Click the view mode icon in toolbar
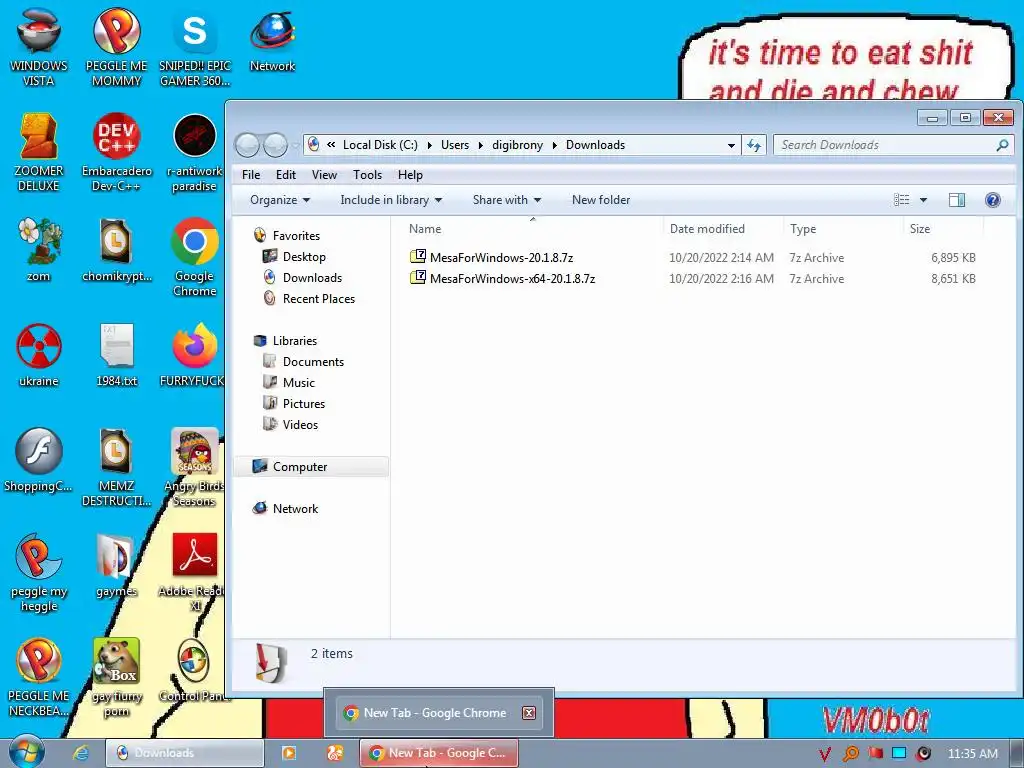 (902, 200)
